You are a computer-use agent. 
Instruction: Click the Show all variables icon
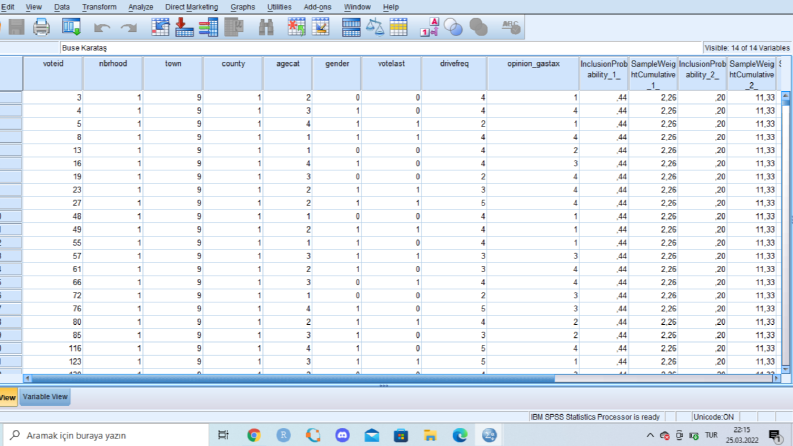[478, 27]
